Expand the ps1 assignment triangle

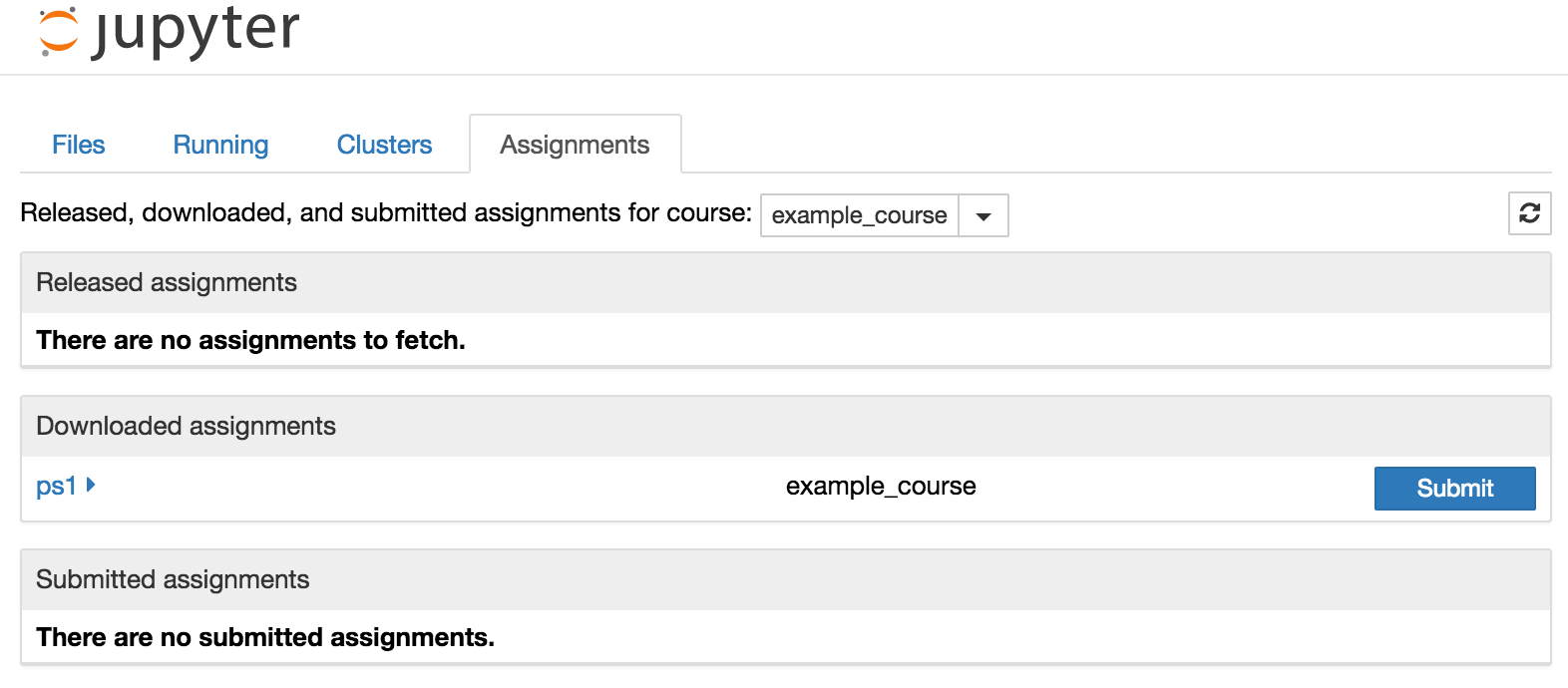coord(91,486)
